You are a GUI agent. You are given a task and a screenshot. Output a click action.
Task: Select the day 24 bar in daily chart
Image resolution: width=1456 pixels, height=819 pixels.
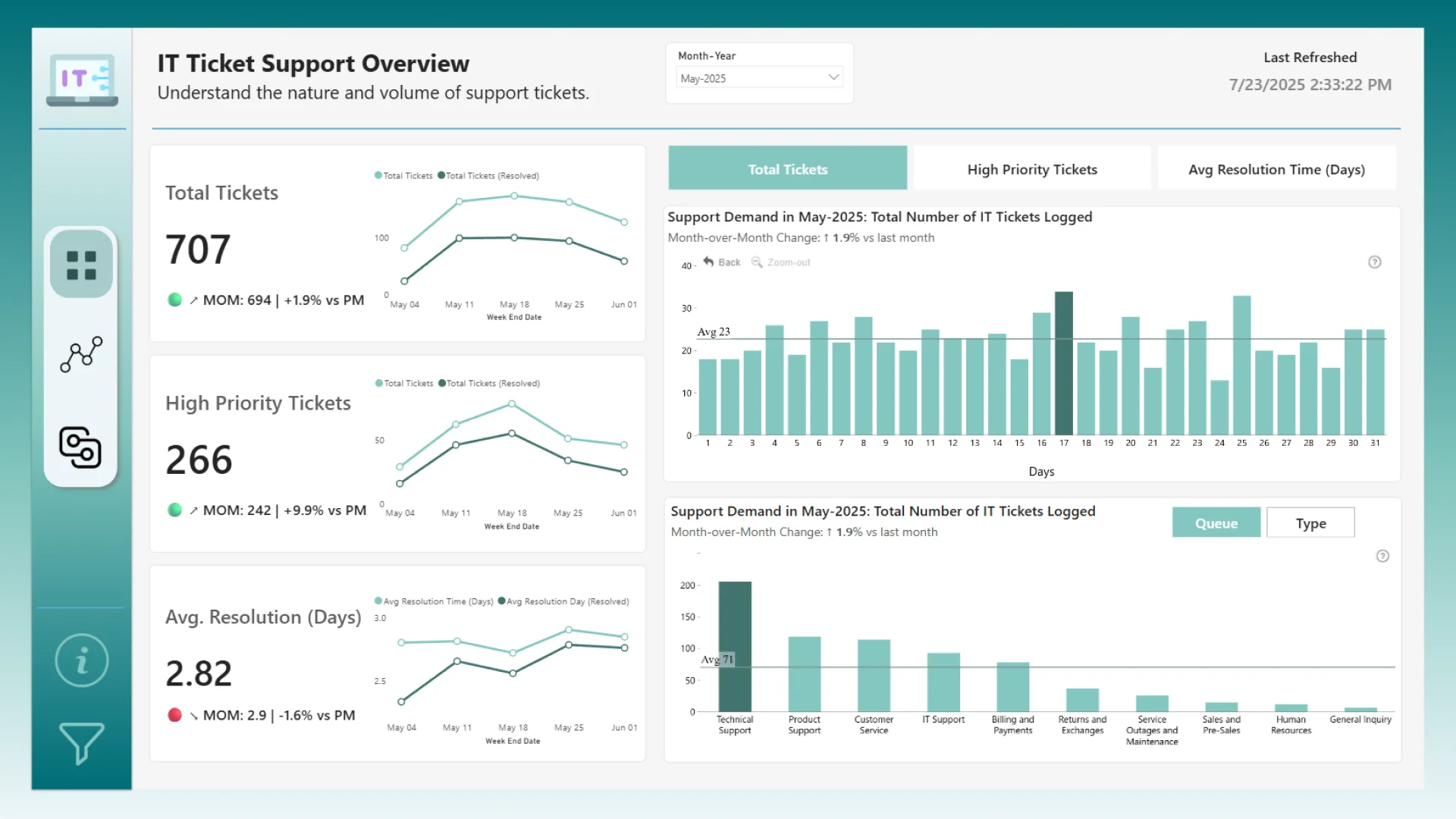pos(1219,408)
